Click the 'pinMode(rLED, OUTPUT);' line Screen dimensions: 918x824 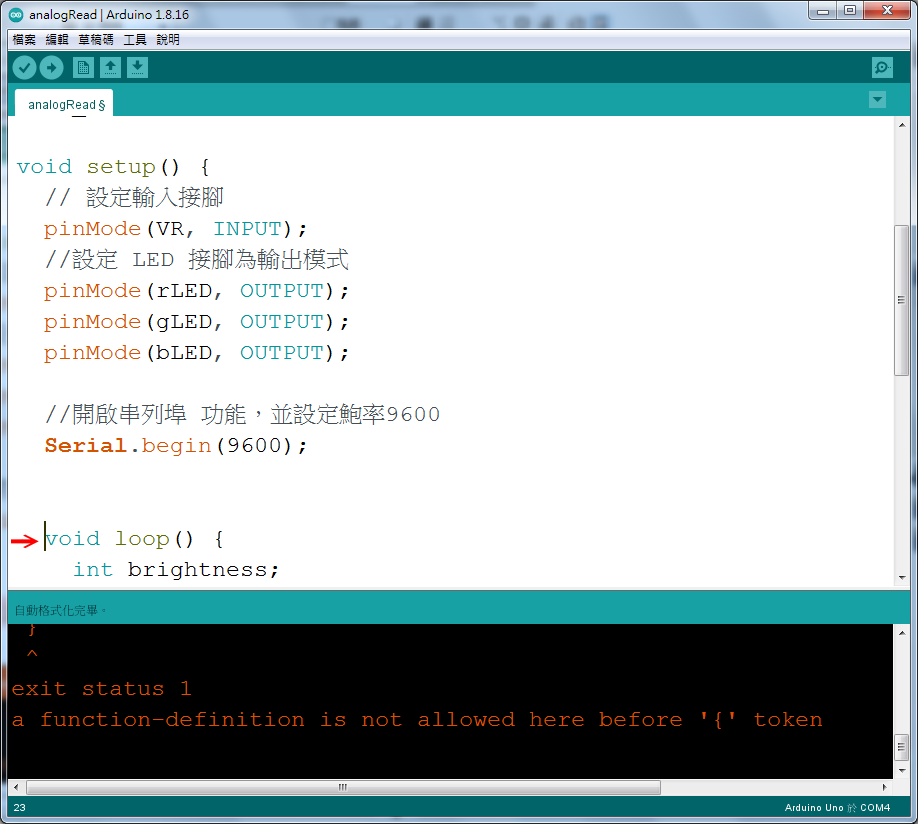[196, 291]
